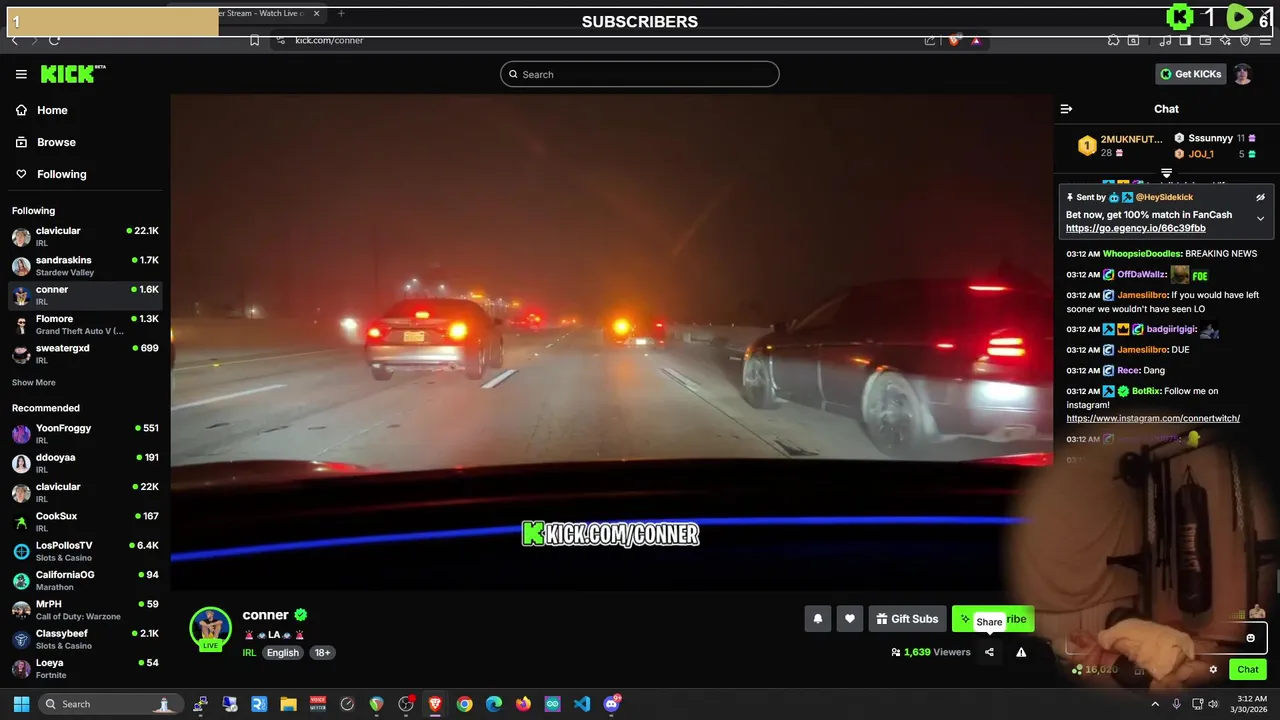The image size is (1280, 720).
Task: Open the user profile avatar menu
Action: point(1242,74)
